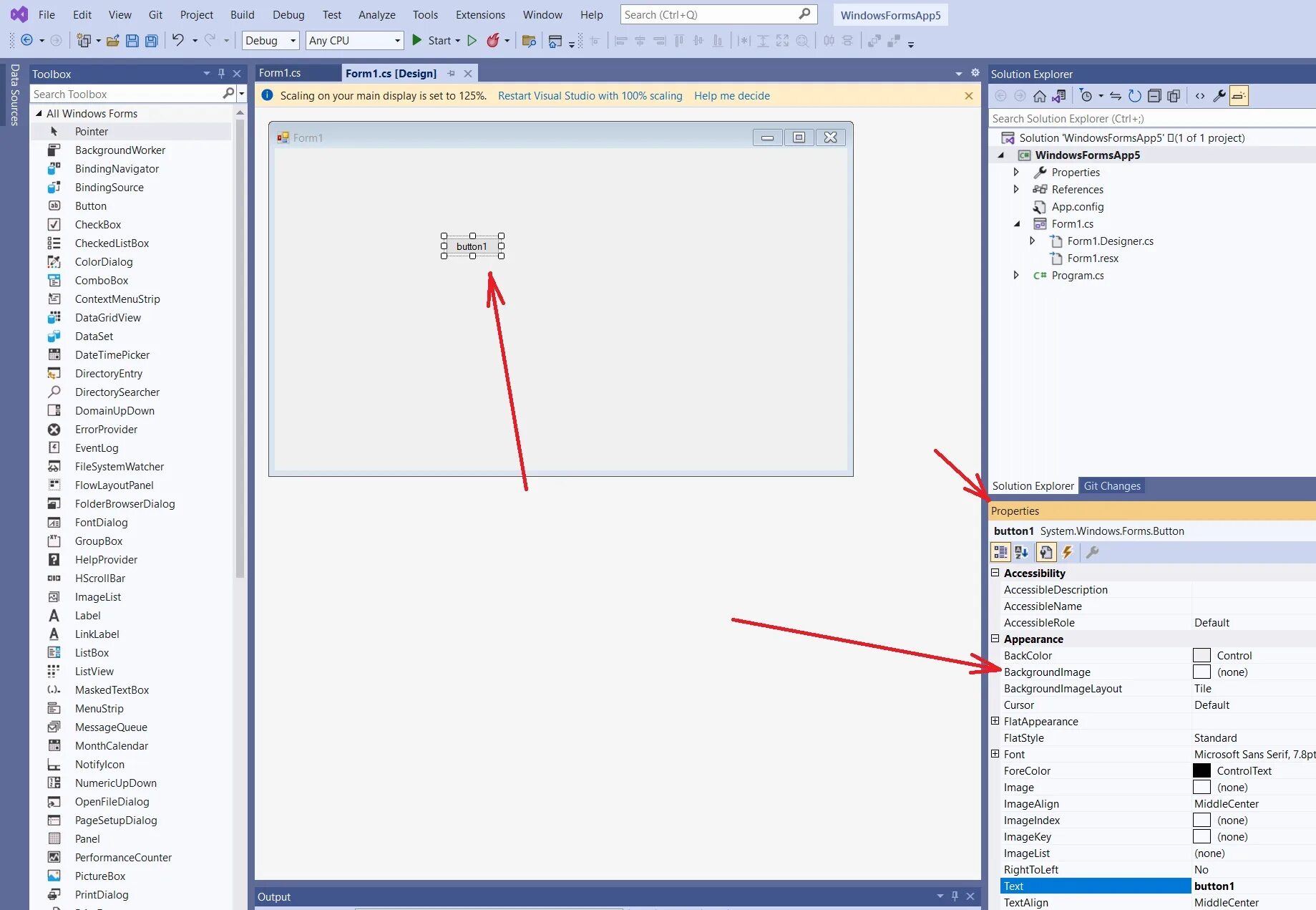This screenshot has height=910, width=1316.
Task: Open designer settings gear icon
Action: [x=975, y=73]
